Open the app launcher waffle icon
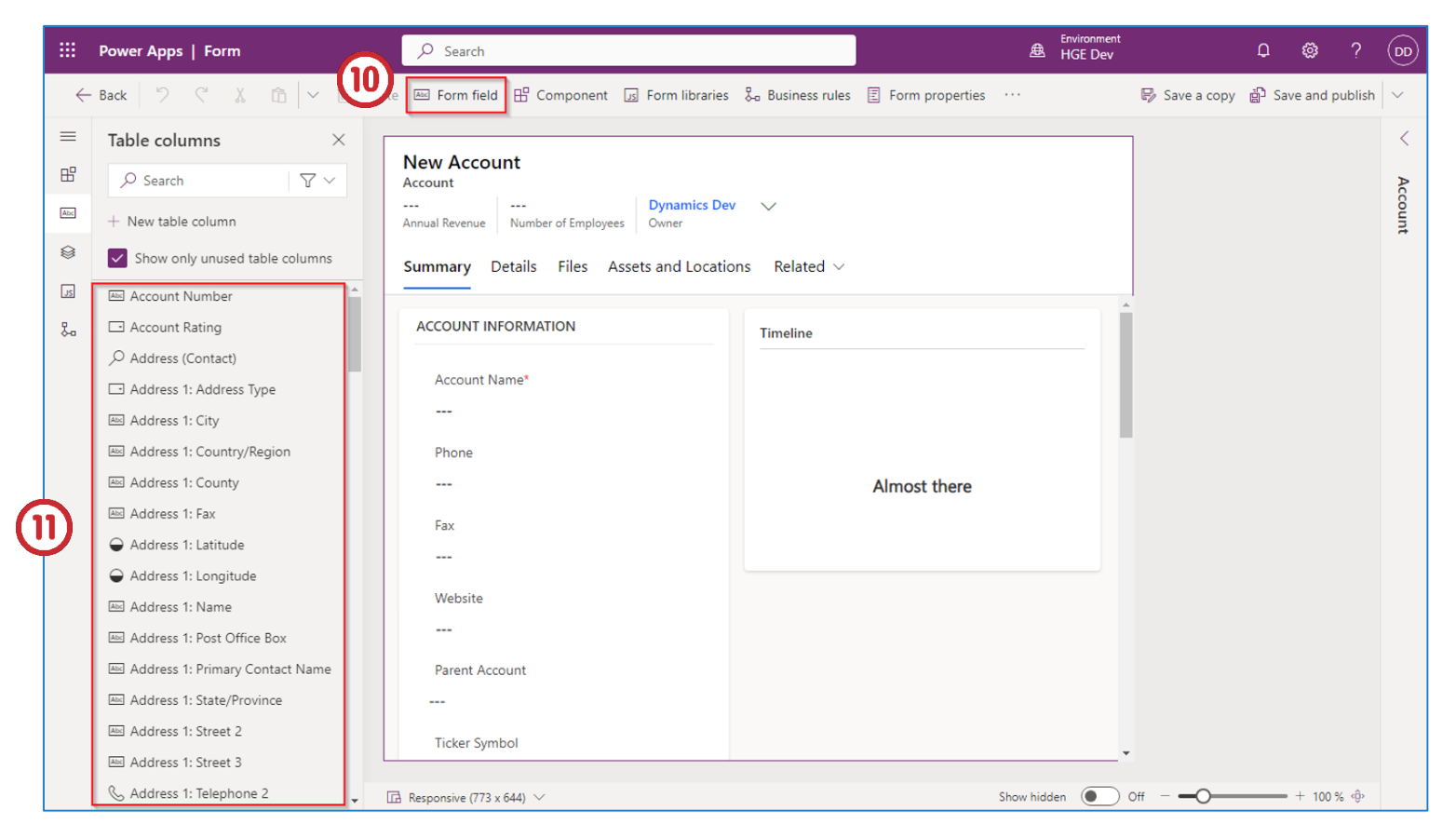The width and height of the screenshot is (1456, 838). [67, 50]
